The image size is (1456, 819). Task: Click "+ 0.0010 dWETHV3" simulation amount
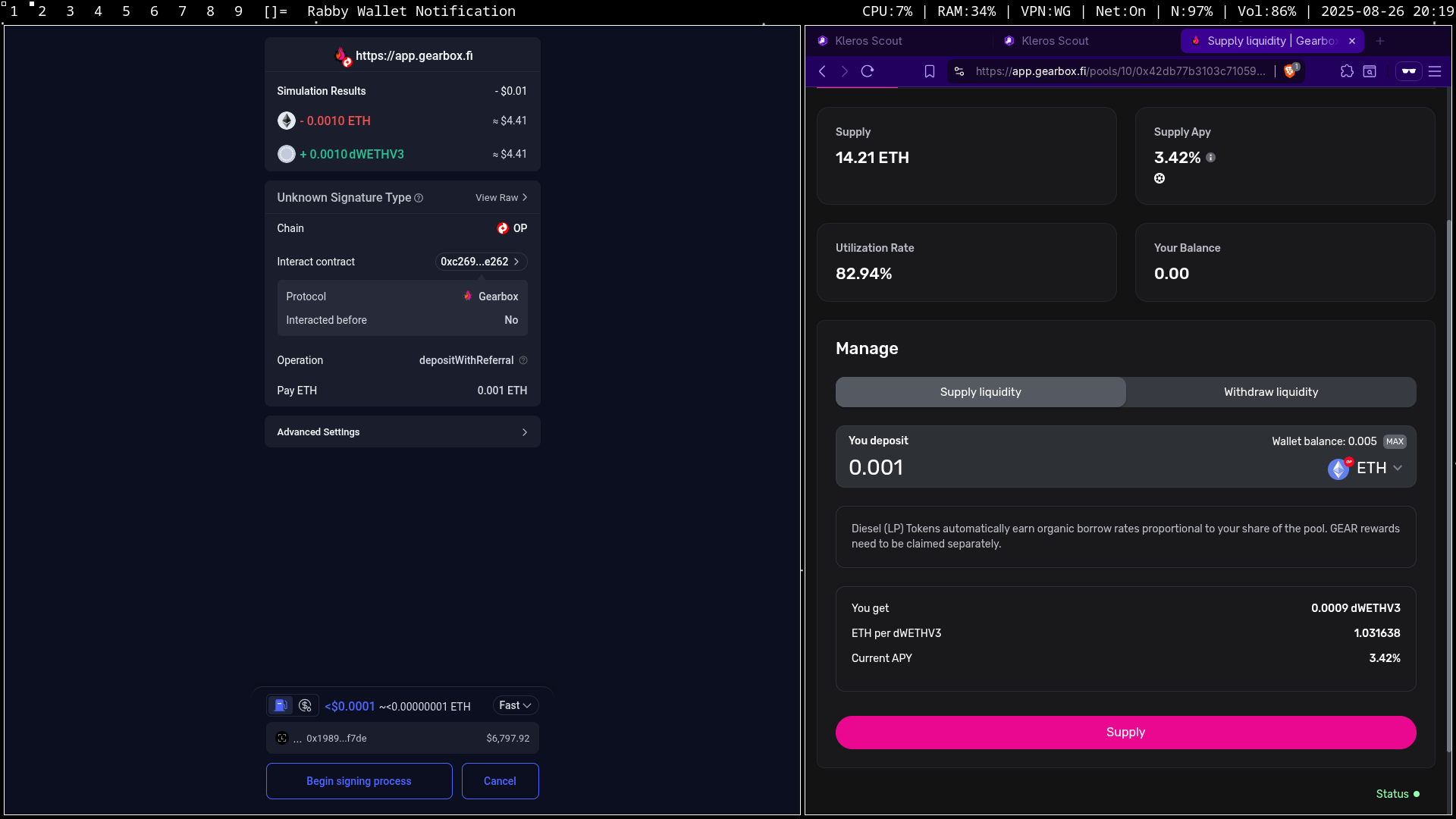352,154
